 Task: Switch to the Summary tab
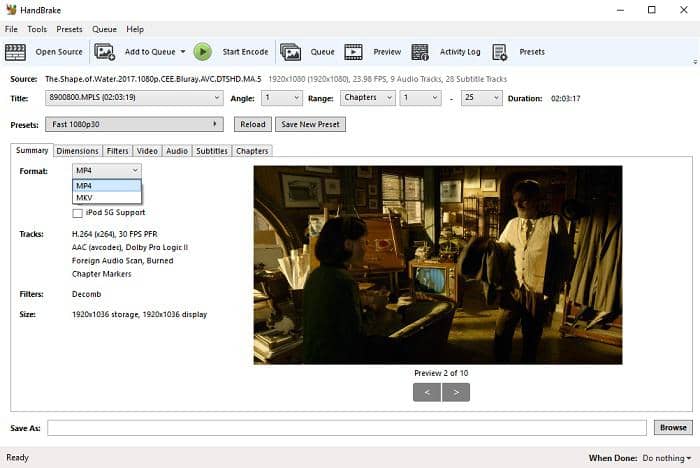(x=32, y=150)
